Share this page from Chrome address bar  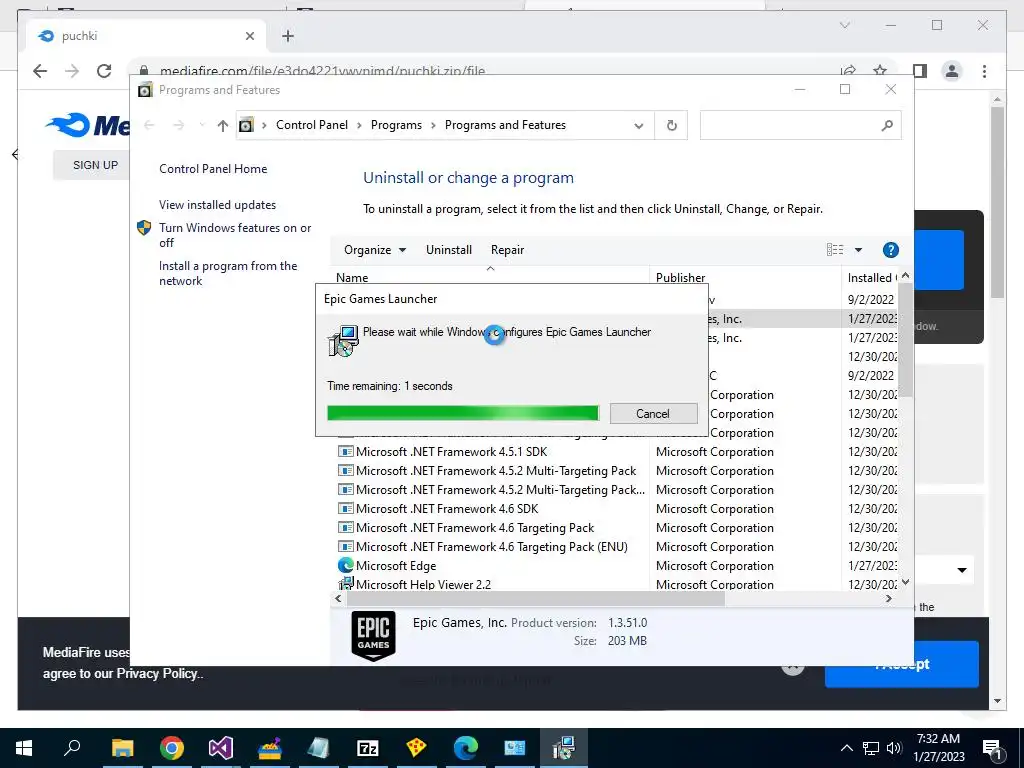click(x=848, y=70)
